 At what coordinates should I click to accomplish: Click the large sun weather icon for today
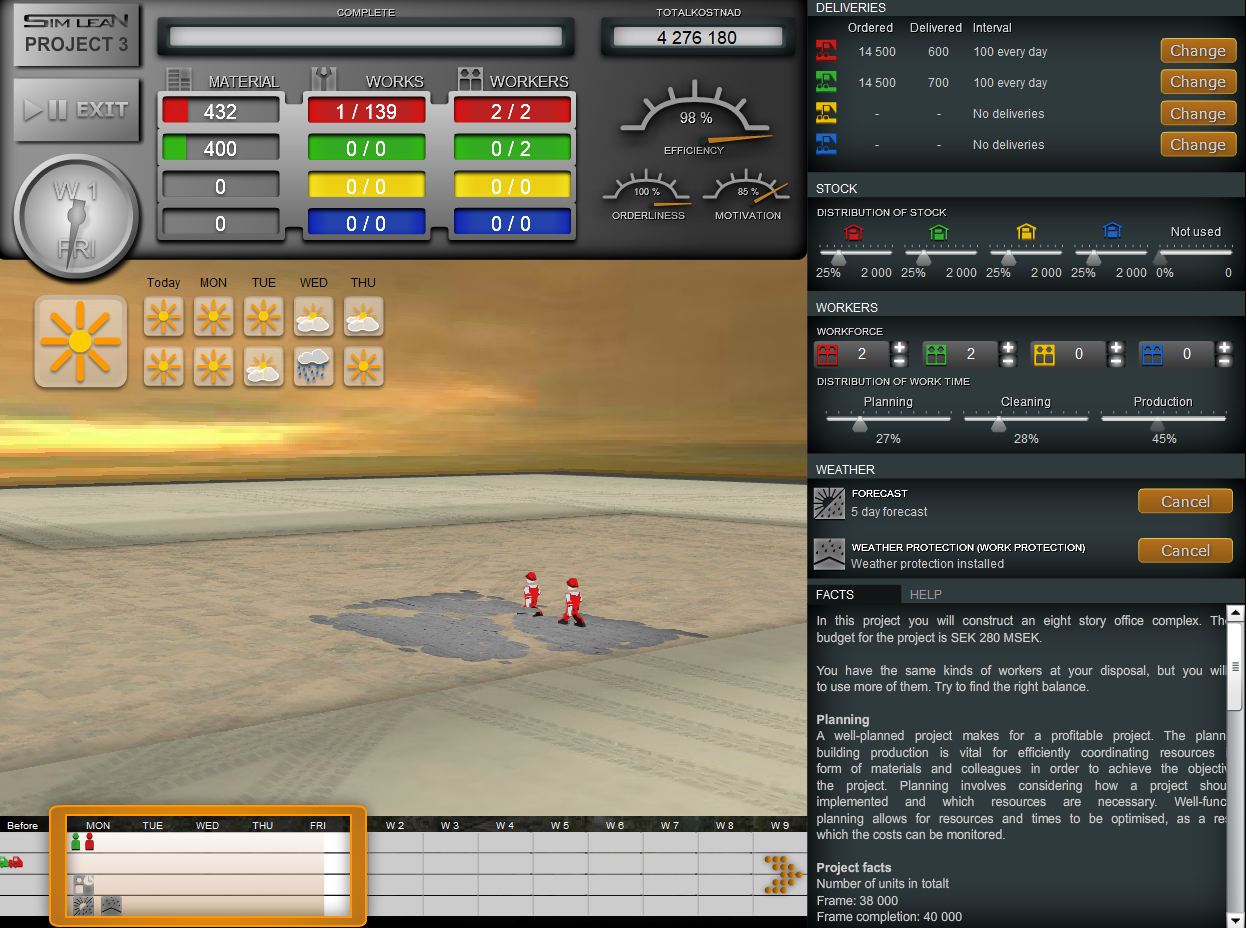(x=81, y=342)
